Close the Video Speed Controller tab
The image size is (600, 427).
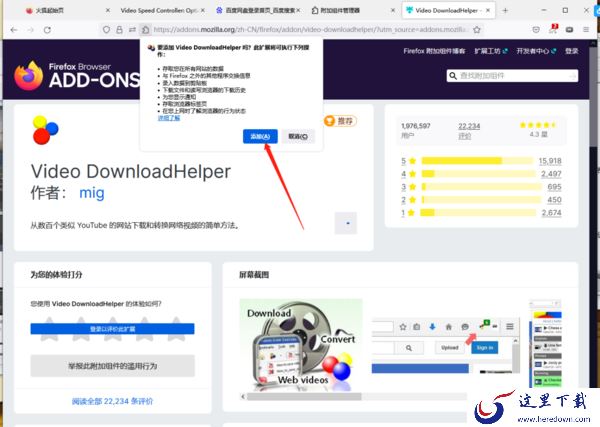pyautogui.click(x=202, y=11)
